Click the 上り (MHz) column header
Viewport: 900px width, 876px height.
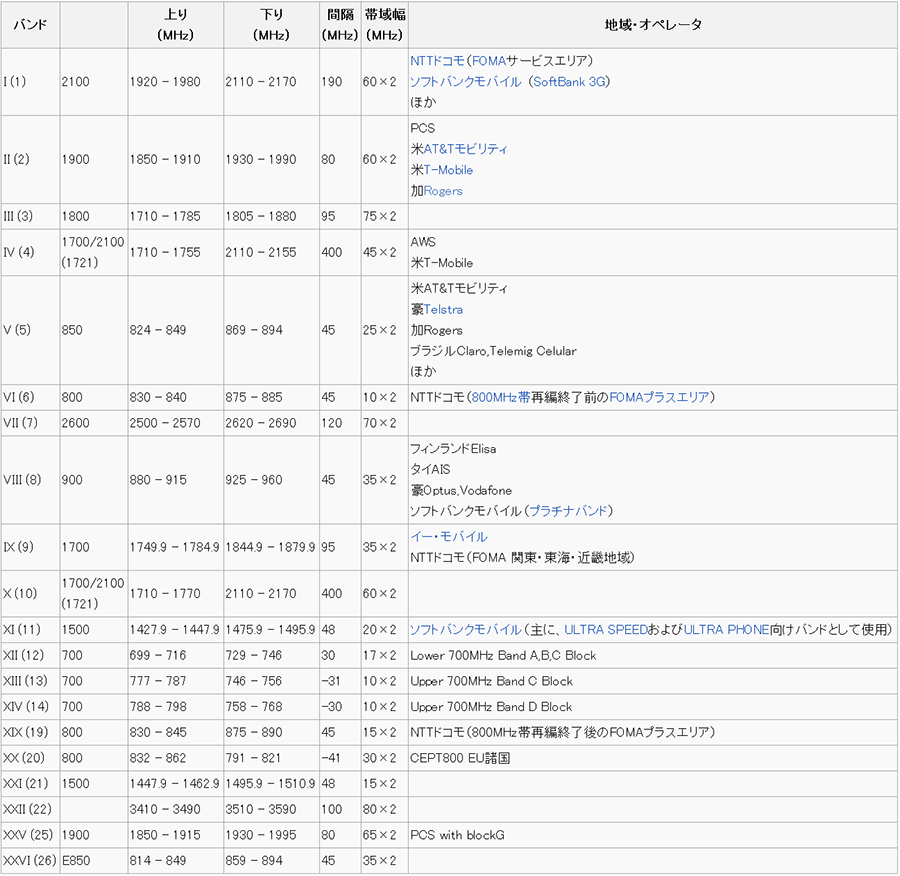[176, 25]
